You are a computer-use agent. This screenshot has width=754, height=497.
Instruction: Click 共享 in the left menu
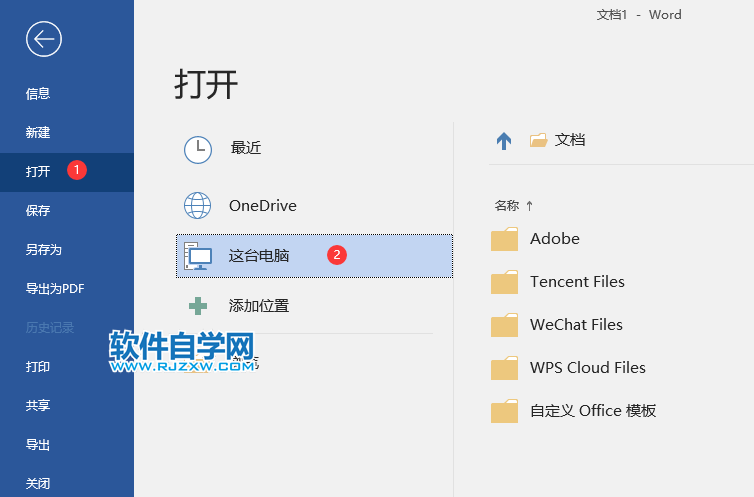pyautogui.click(x=38, y=406)
